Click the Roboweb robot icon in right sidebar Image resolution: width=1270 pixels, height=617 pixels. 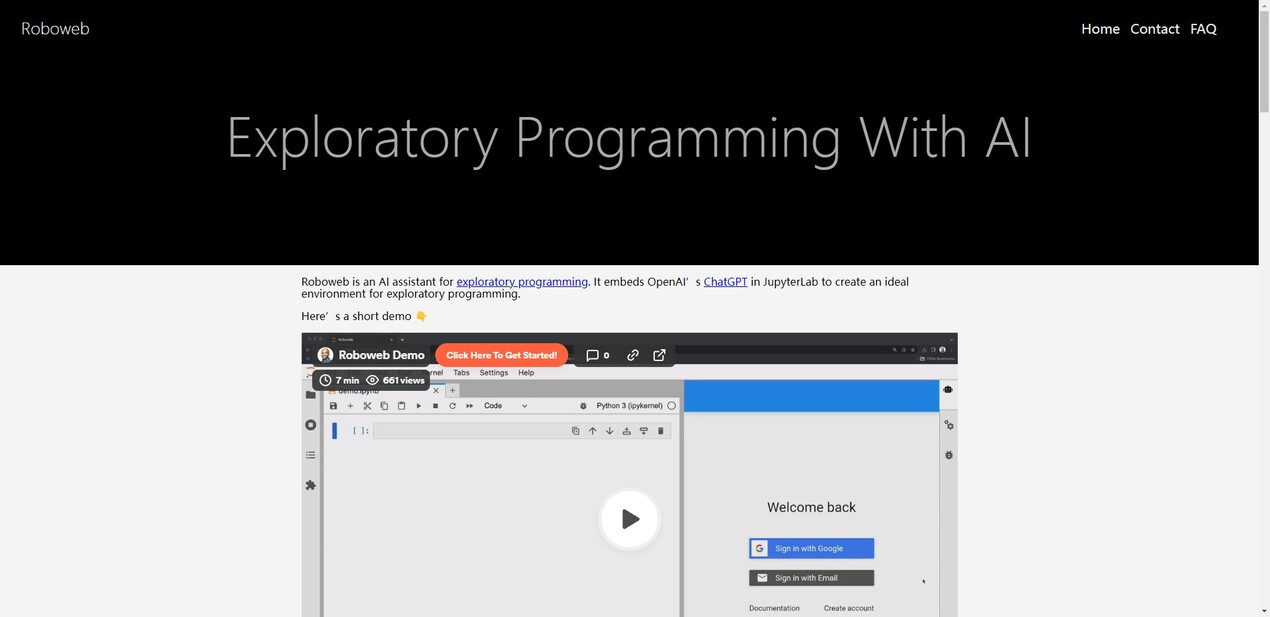(948, 390)
